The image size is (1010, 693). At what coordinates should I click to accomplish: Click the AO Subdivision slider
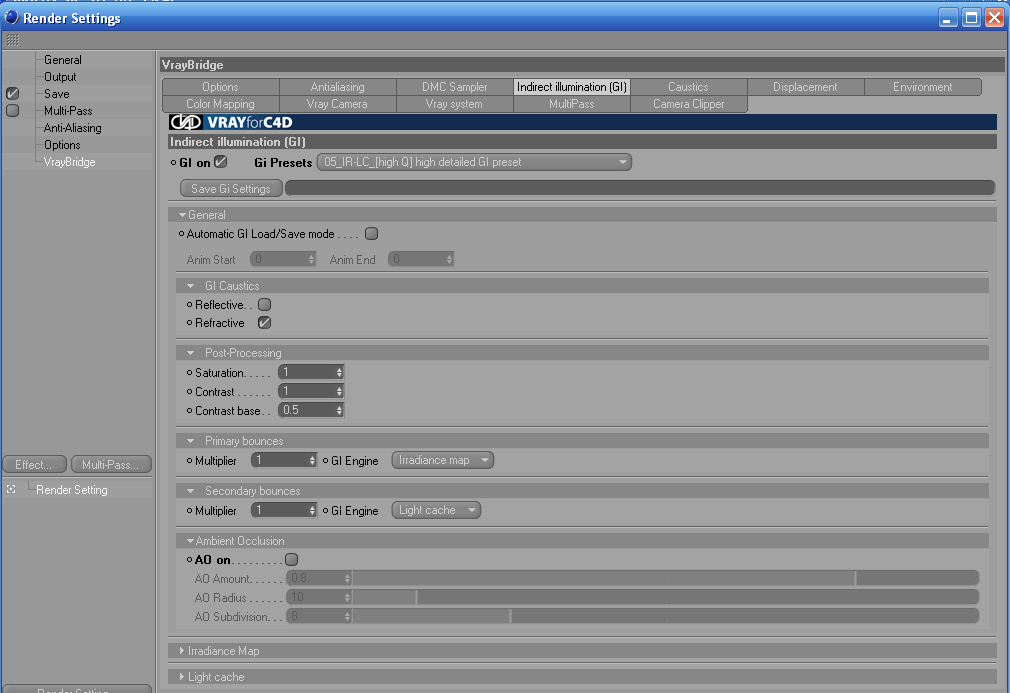coord(665,616)
